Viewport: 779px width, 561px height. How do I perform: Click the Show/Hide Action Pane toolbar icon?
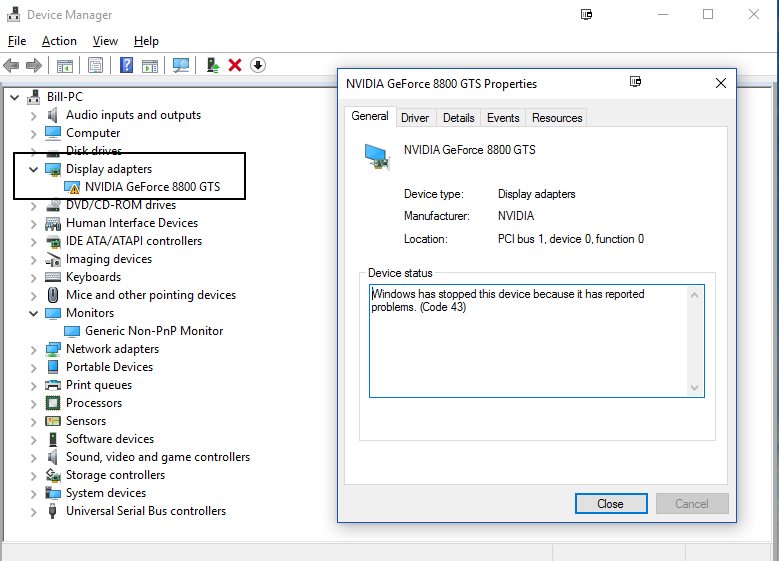point(150,65)
